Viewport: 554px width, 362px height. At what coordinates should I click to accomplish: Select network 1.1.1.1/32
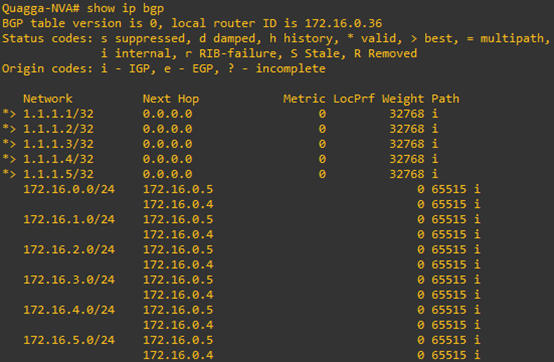tap(58, 114)
